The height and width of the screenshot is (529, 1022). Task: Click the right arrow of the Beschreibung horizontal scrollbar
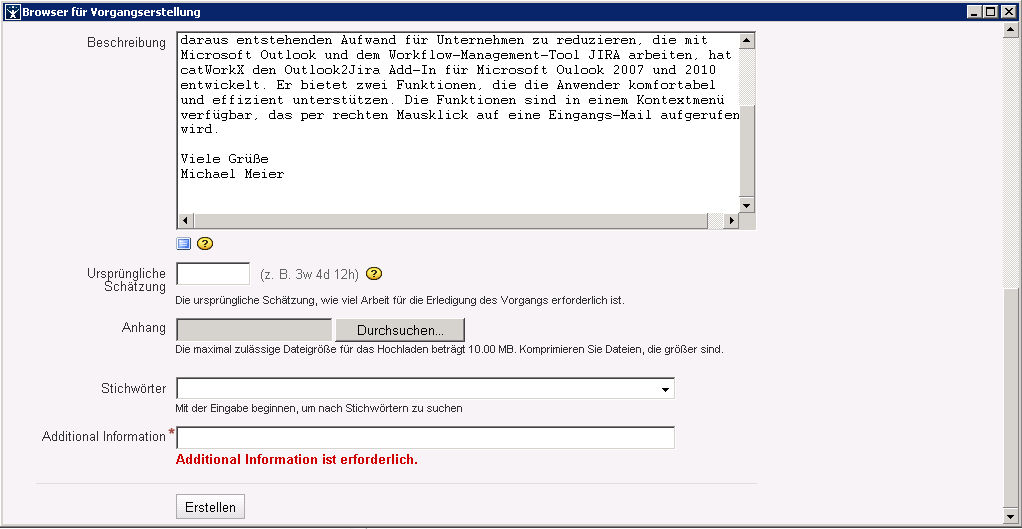[731, 221]
